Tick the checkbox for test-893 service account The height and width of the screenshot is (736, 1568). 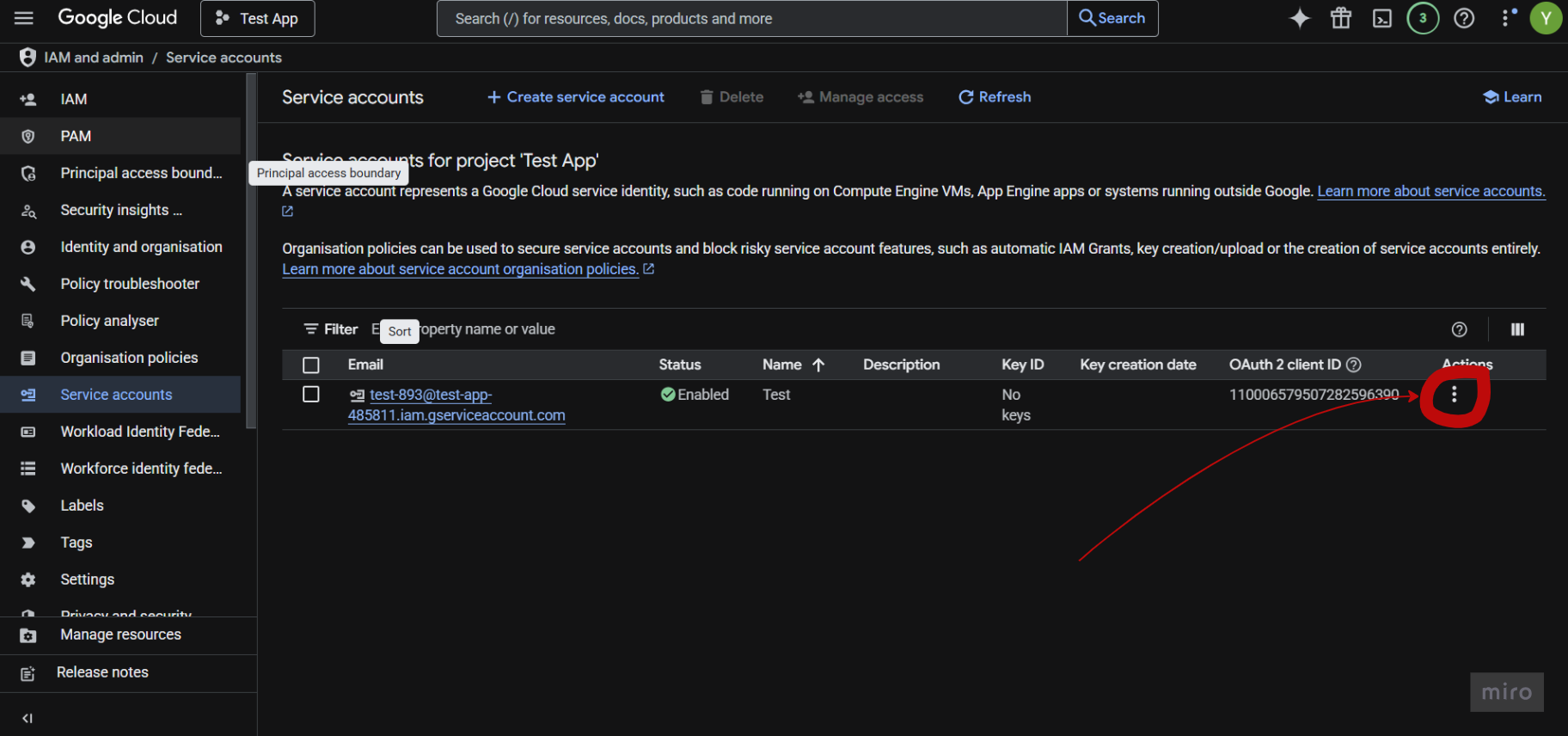coord(311,395)
